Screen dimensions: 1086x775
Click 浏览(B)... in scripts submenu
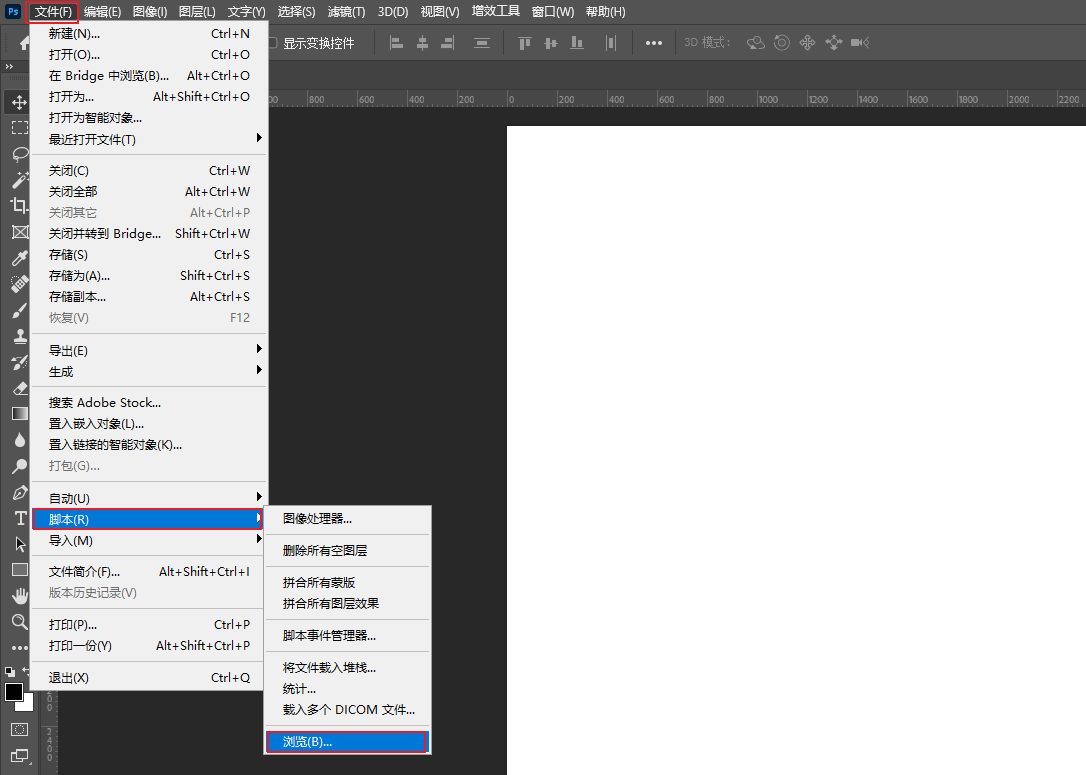pyautogui.click(x=346, y=742)
